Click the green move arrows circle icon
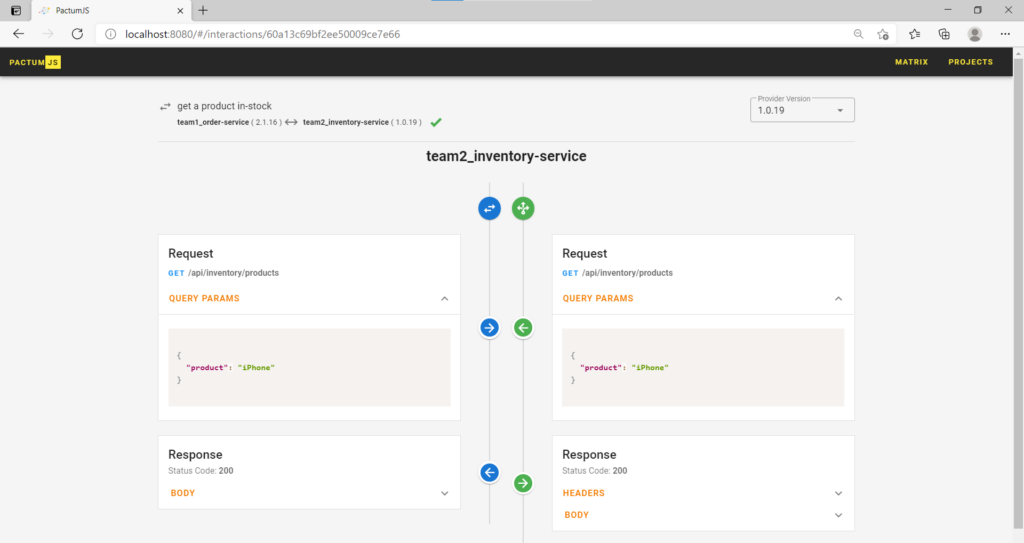Viewport: 1024px width, 543px height. (523, 208)
